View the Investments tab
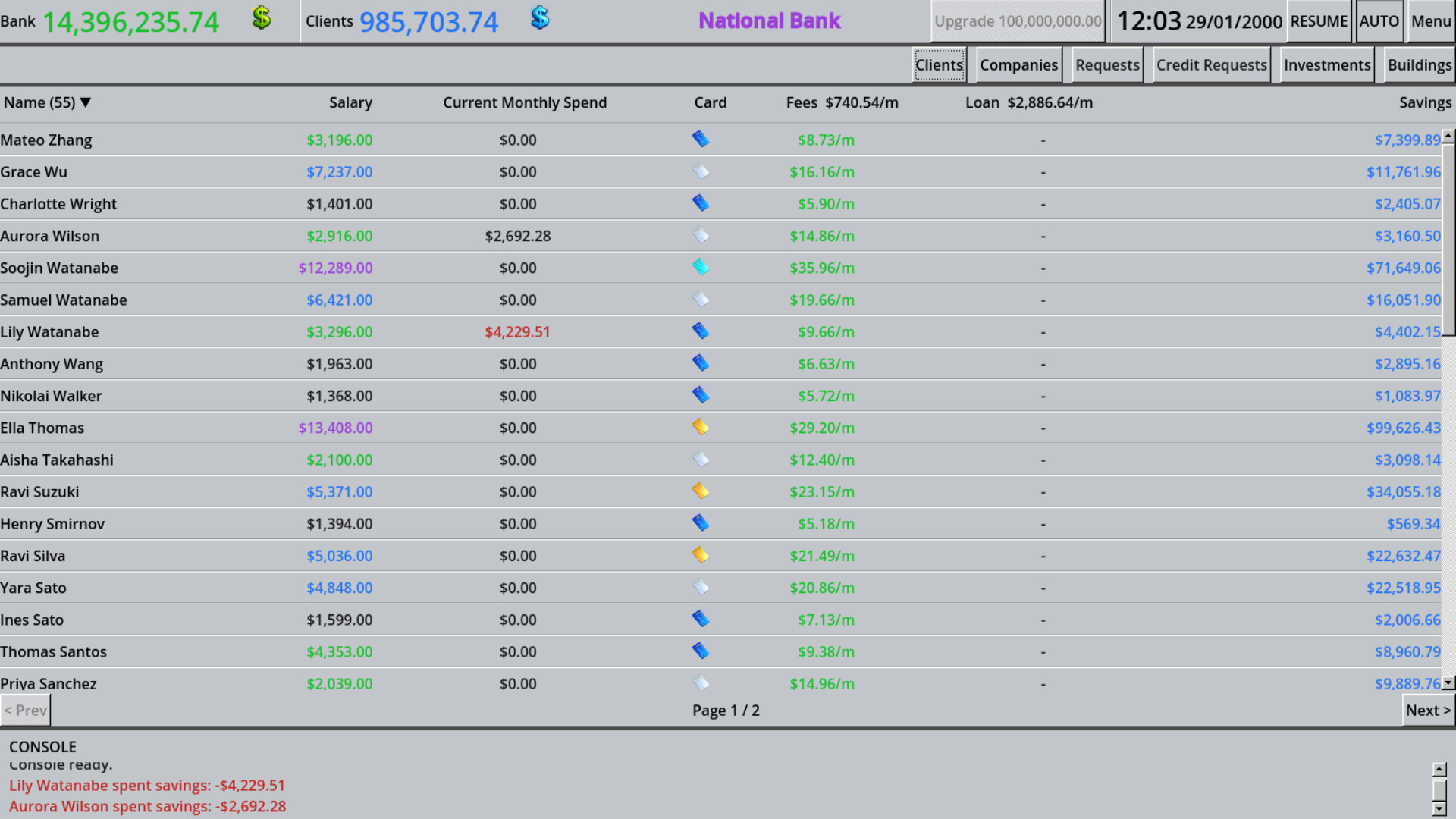 (1326, 65)
